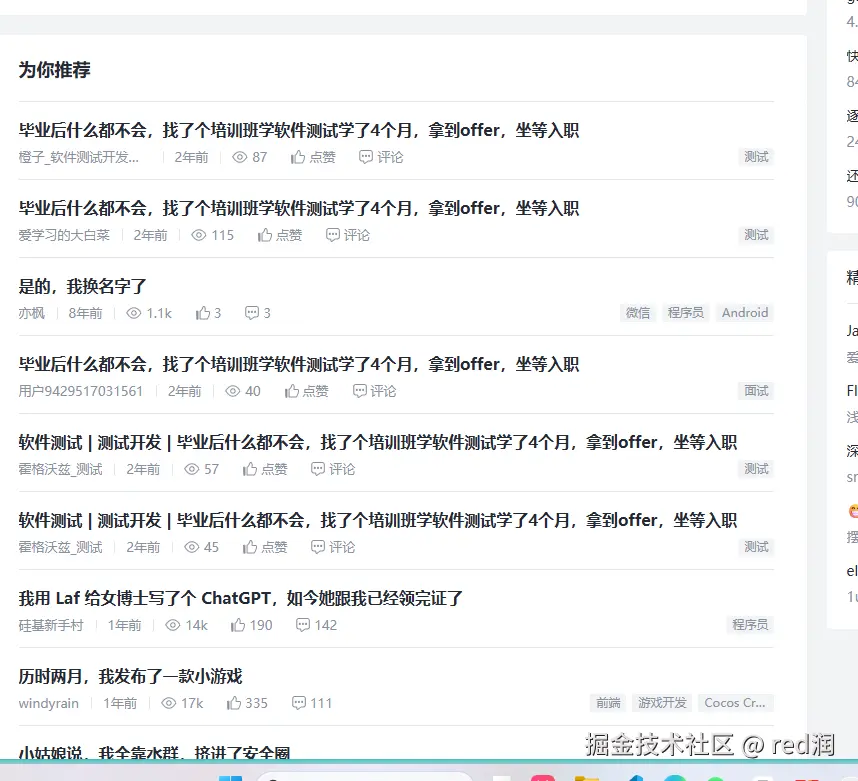Image resolution: width=858 pixels, height=781 pixels.
Task: Open a colorful app icon from the taskbar
Action: (x=541, y=776)
